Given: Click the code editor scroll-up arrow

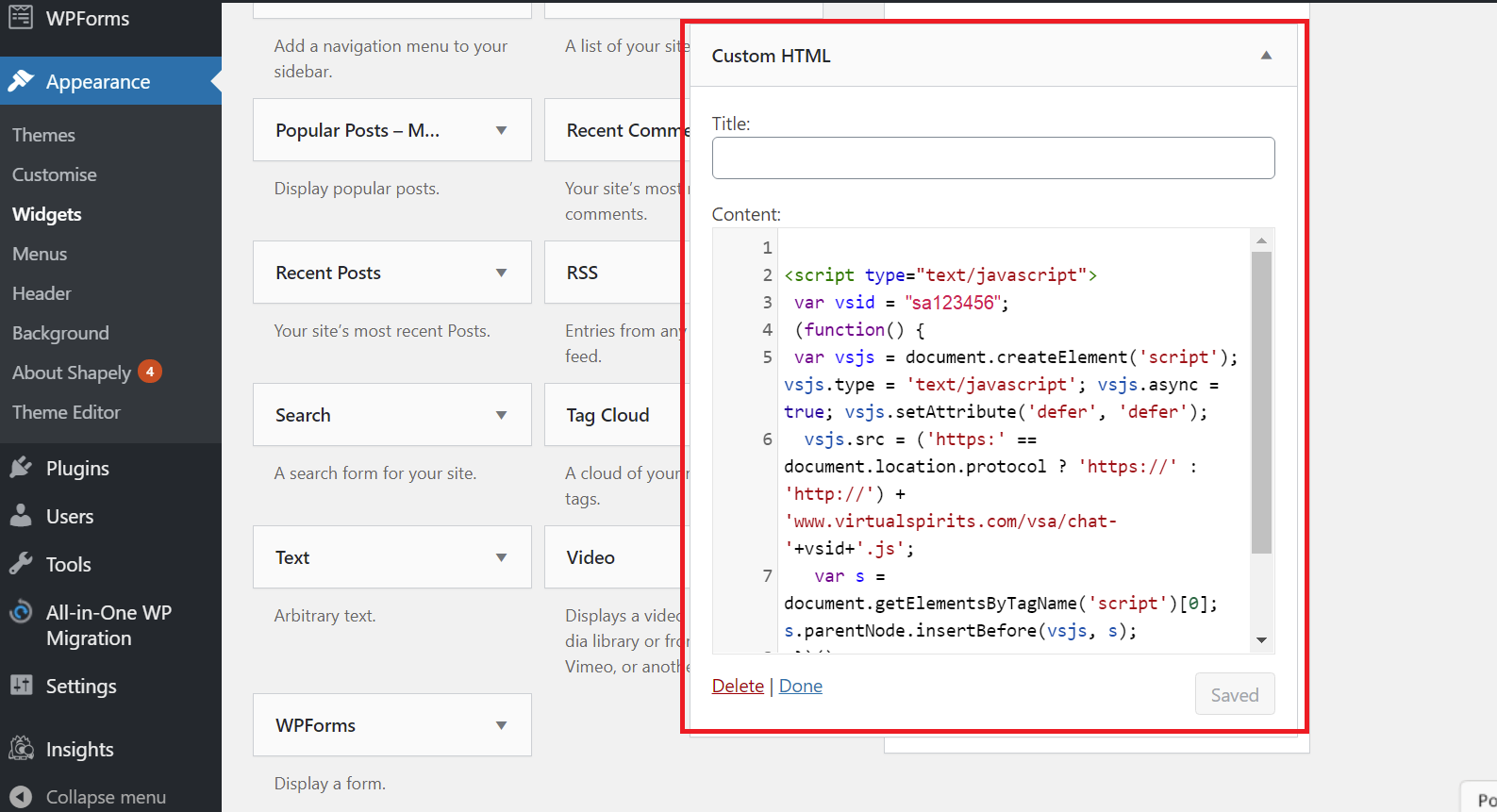Looking at the screenshot, I should tap(1261, 240).
